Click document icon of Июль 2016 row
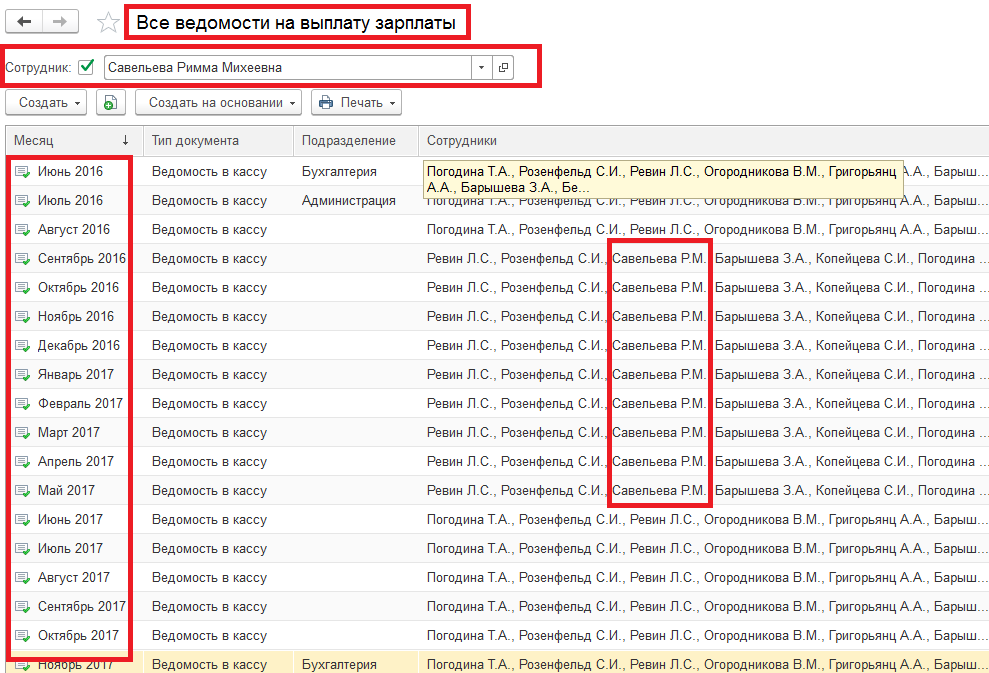Viewport: 989px width, 673px height. [x=23, y=201]
